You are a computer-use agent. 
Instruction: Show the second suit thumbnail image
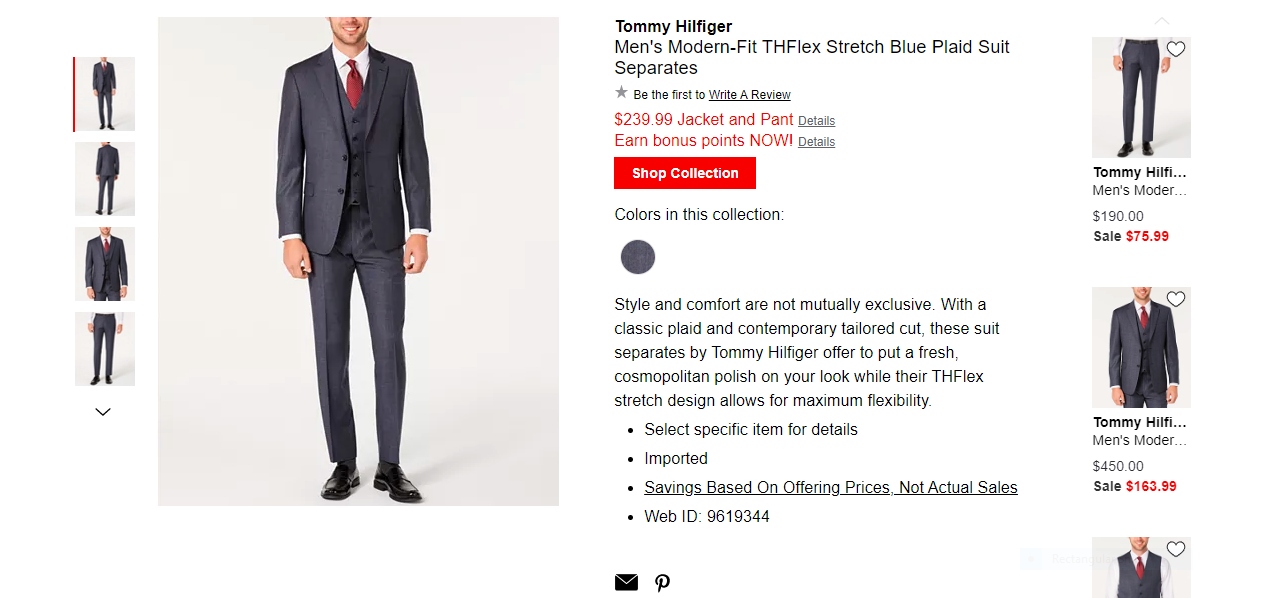(105, 179)
